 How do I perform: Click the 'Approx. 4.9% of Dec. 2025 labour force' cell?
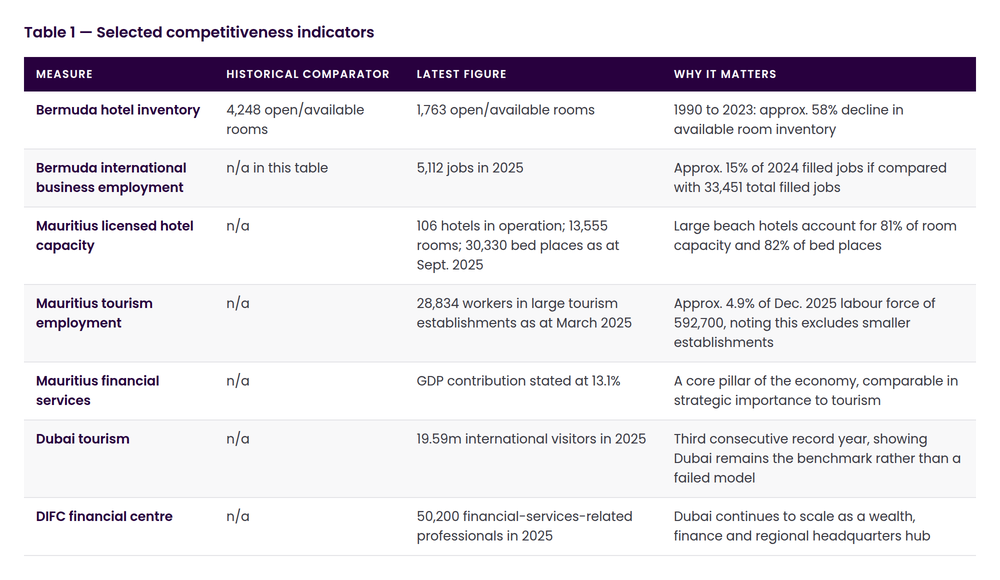pos(804,322)
